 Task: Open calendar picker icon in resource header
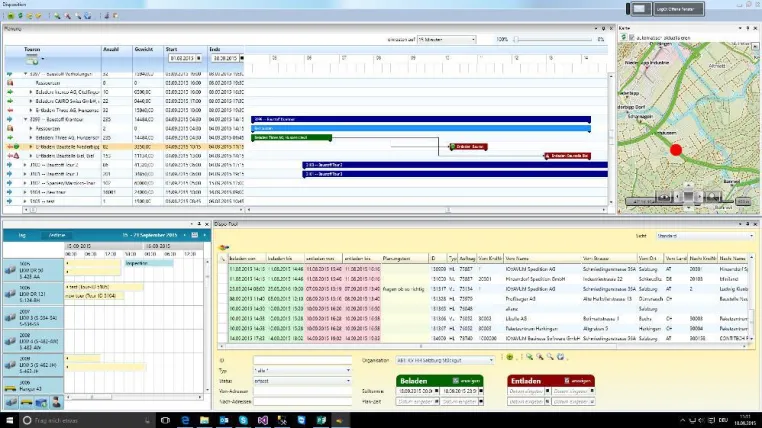194,235
